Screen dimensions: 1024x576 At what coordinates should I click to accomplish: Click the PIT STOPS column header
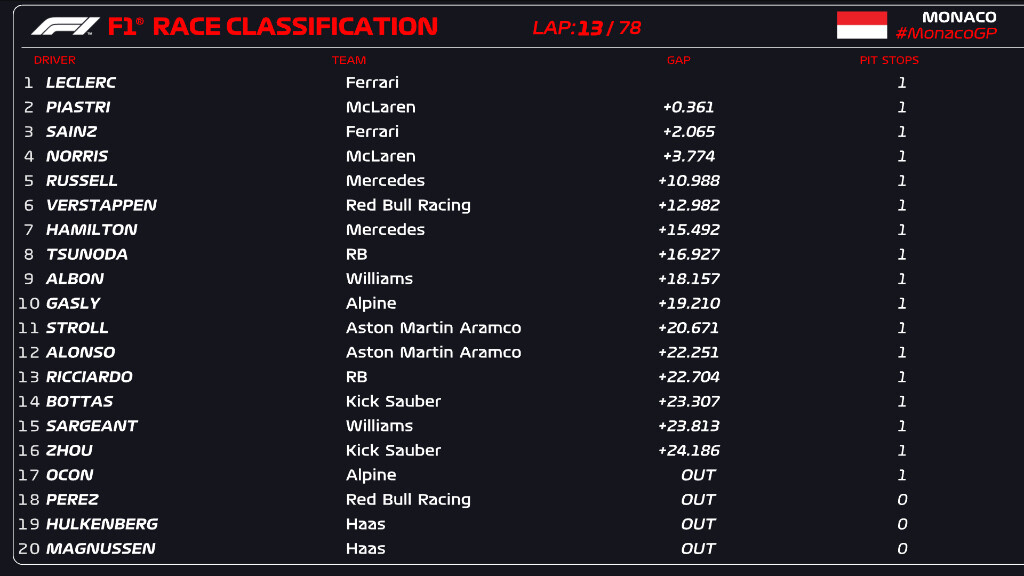[x=889, y=60]
